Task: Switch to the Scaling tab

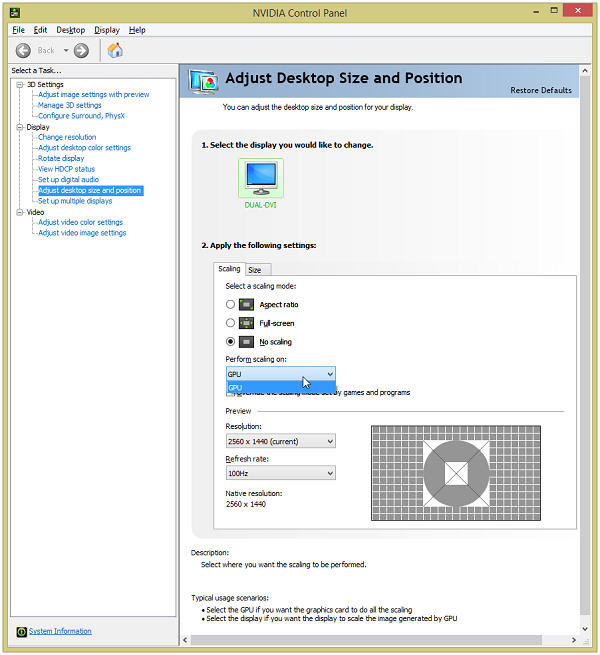Action: (x=229, y=269)
